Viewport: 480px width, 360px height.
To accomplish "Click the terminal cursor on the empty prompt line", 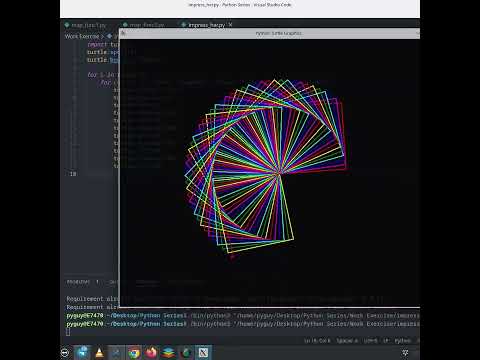I will pyautogui.click(x=68, y=332).
